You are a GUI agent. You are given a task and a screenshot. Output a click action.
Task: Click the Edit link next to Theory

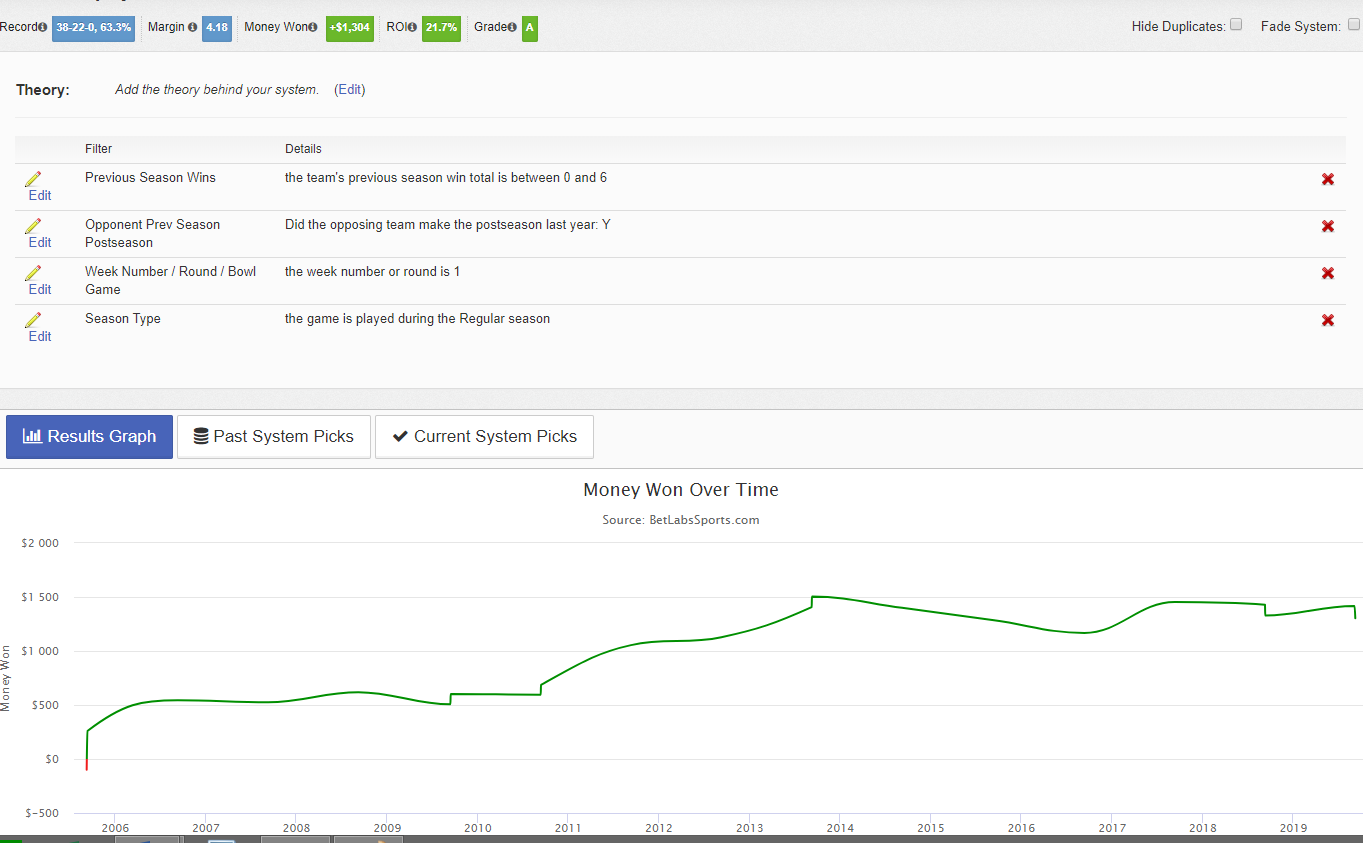(350, 90)
